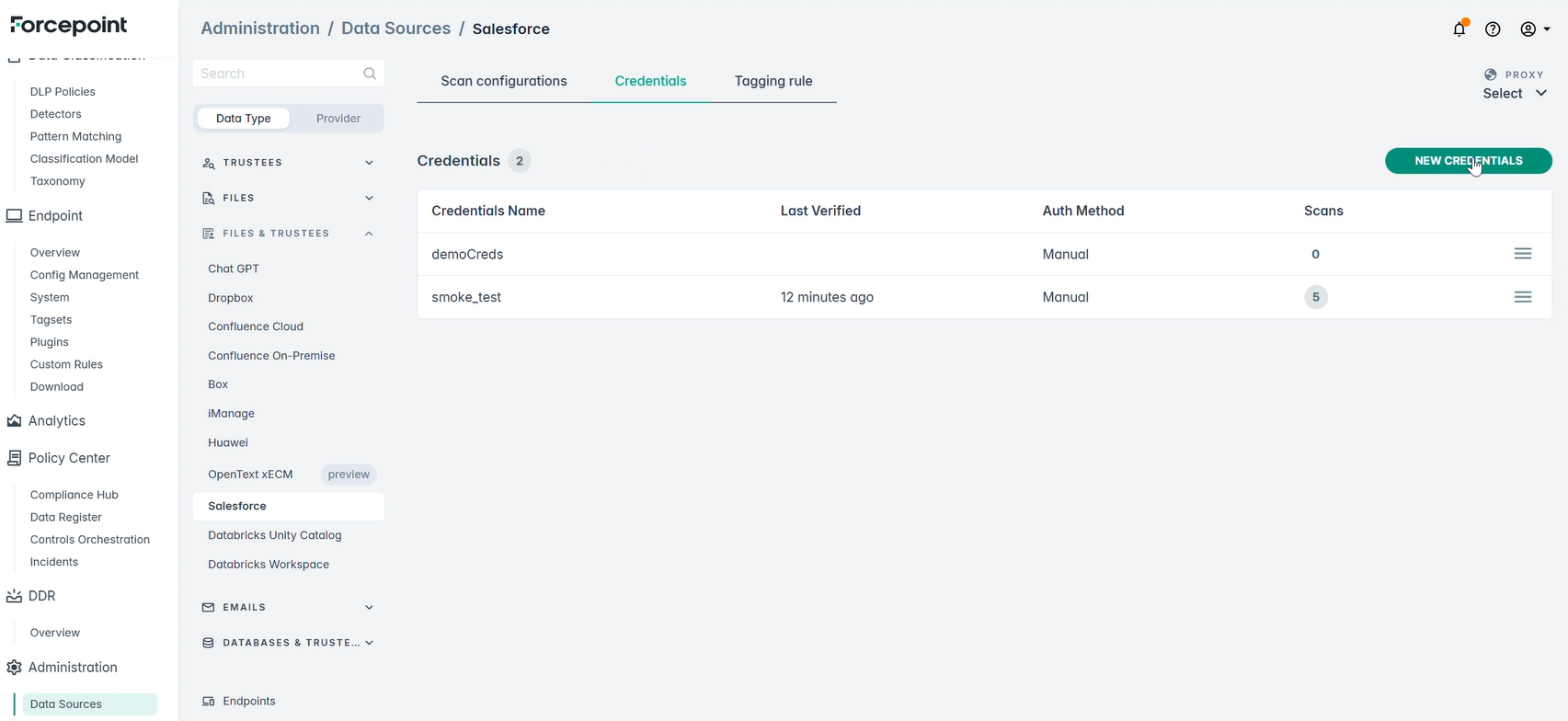Select the Credentials tab
Image resolution: width=1568 pixels, height=721 pixels.
coord(651,81)
